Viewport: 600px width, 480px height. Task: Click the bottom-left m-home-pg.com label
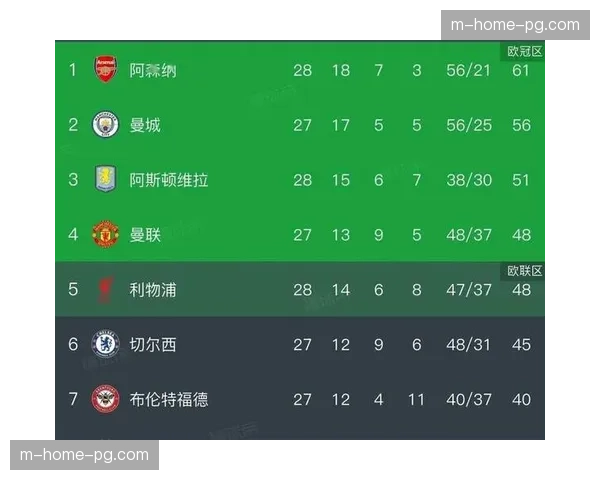(x=84, y=455)
